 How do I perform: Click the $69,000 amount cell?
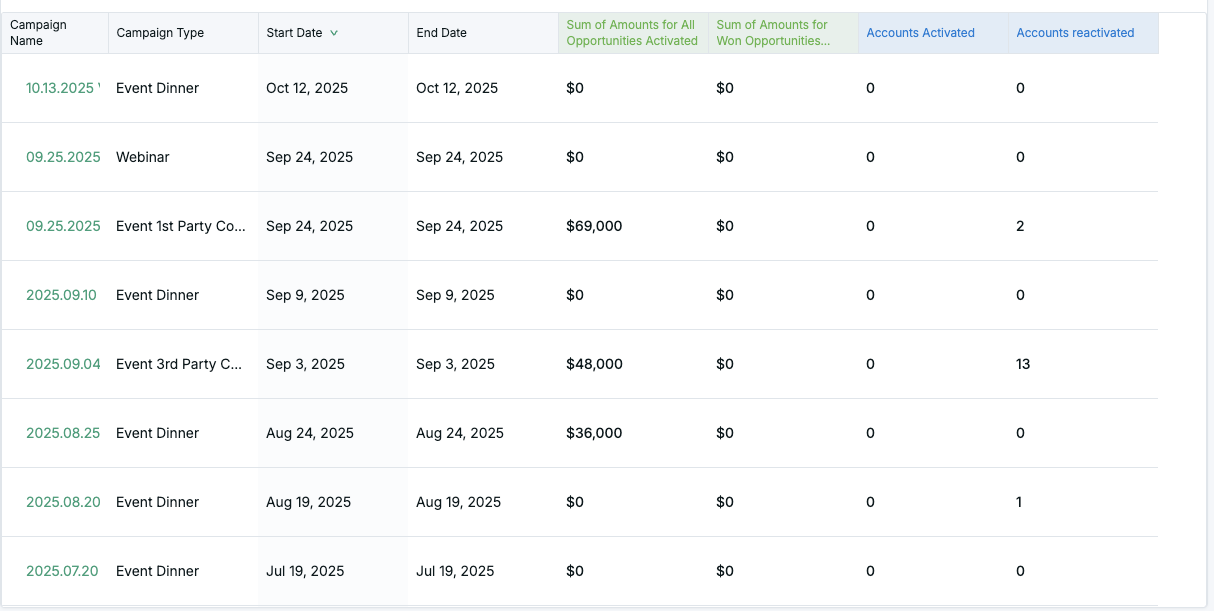(x=594, y=226)
